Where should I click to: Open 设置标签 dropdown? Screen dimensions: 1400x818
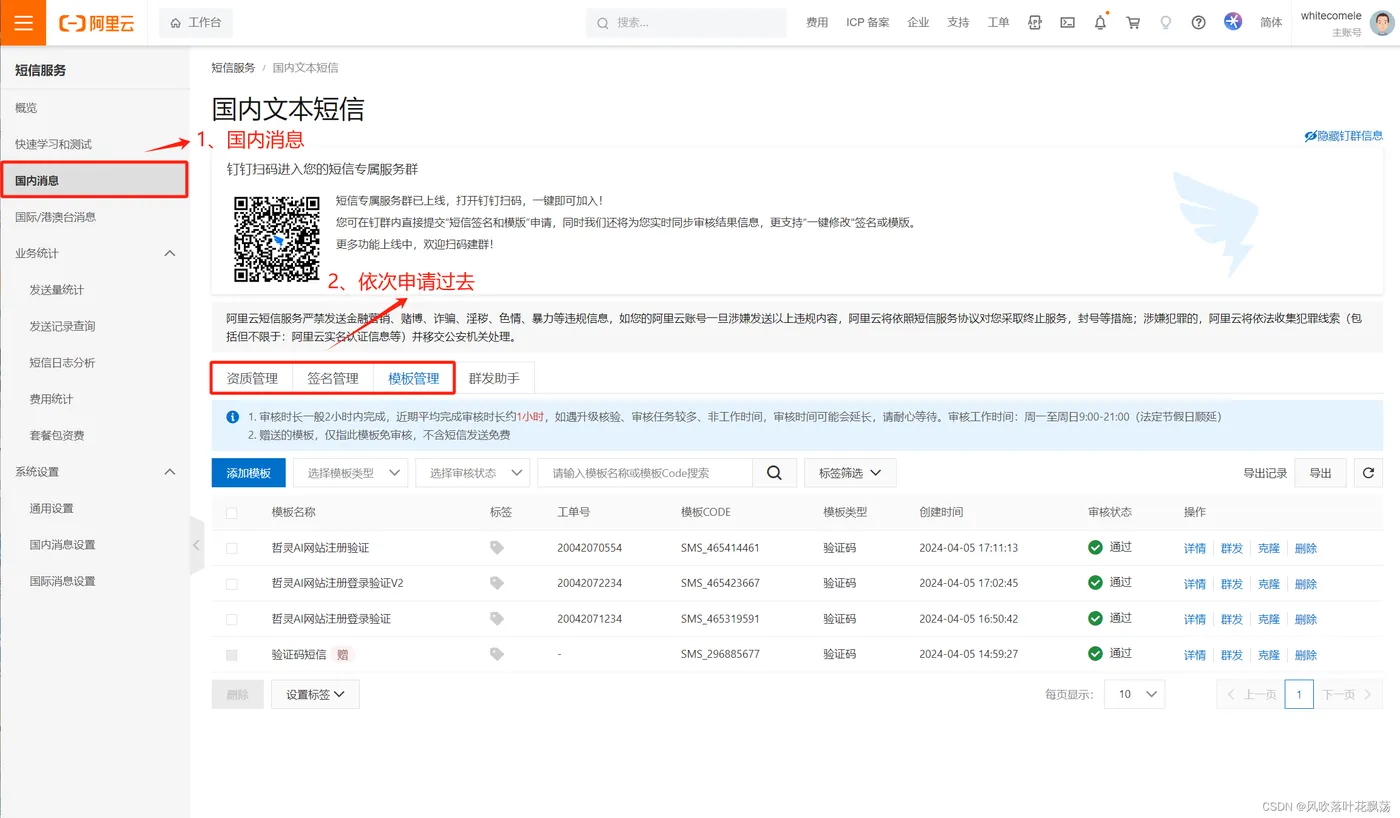315,694
